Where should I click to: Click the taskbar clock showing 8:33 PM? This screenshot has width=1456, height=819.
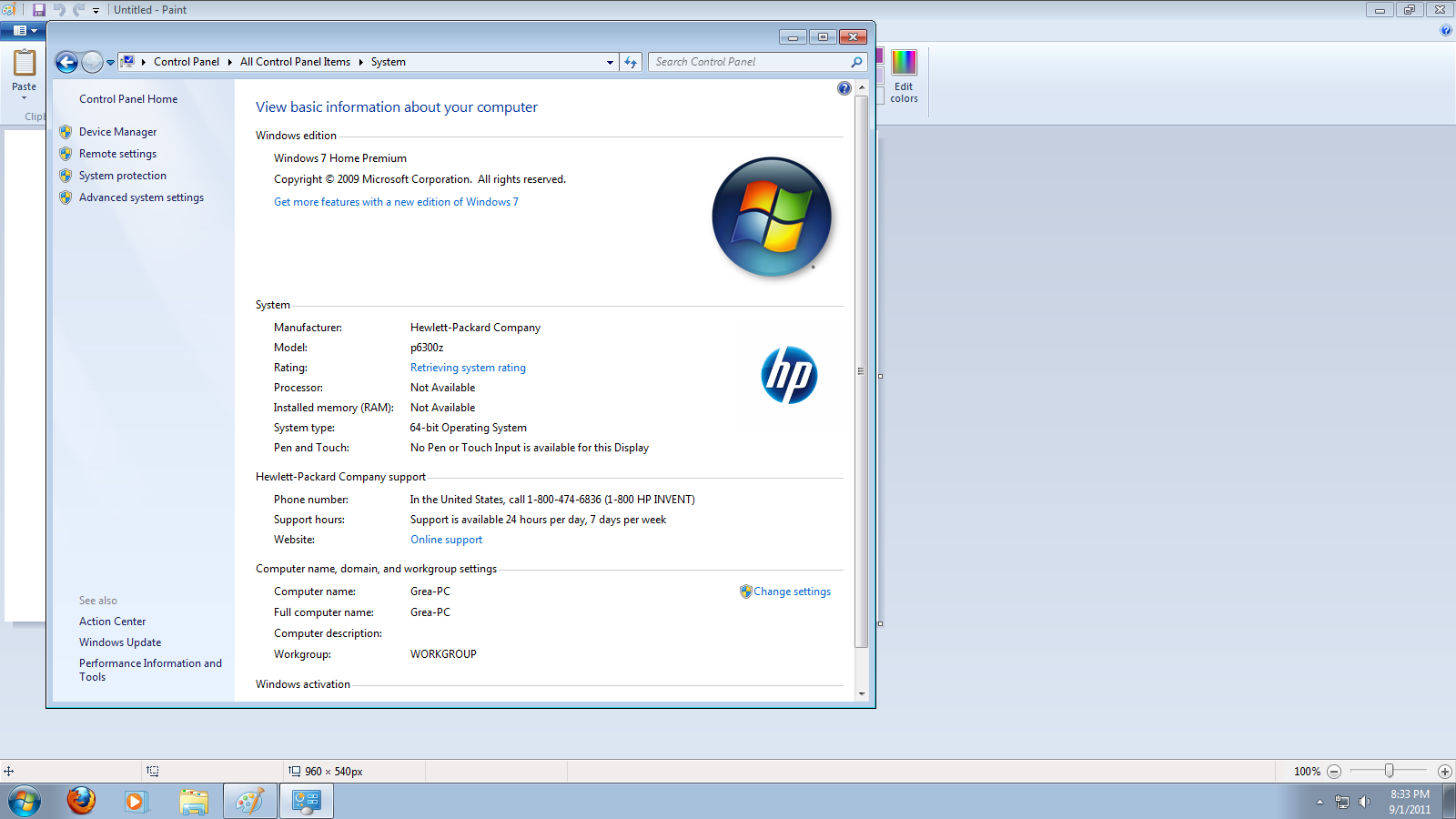tap(1410, 802)
